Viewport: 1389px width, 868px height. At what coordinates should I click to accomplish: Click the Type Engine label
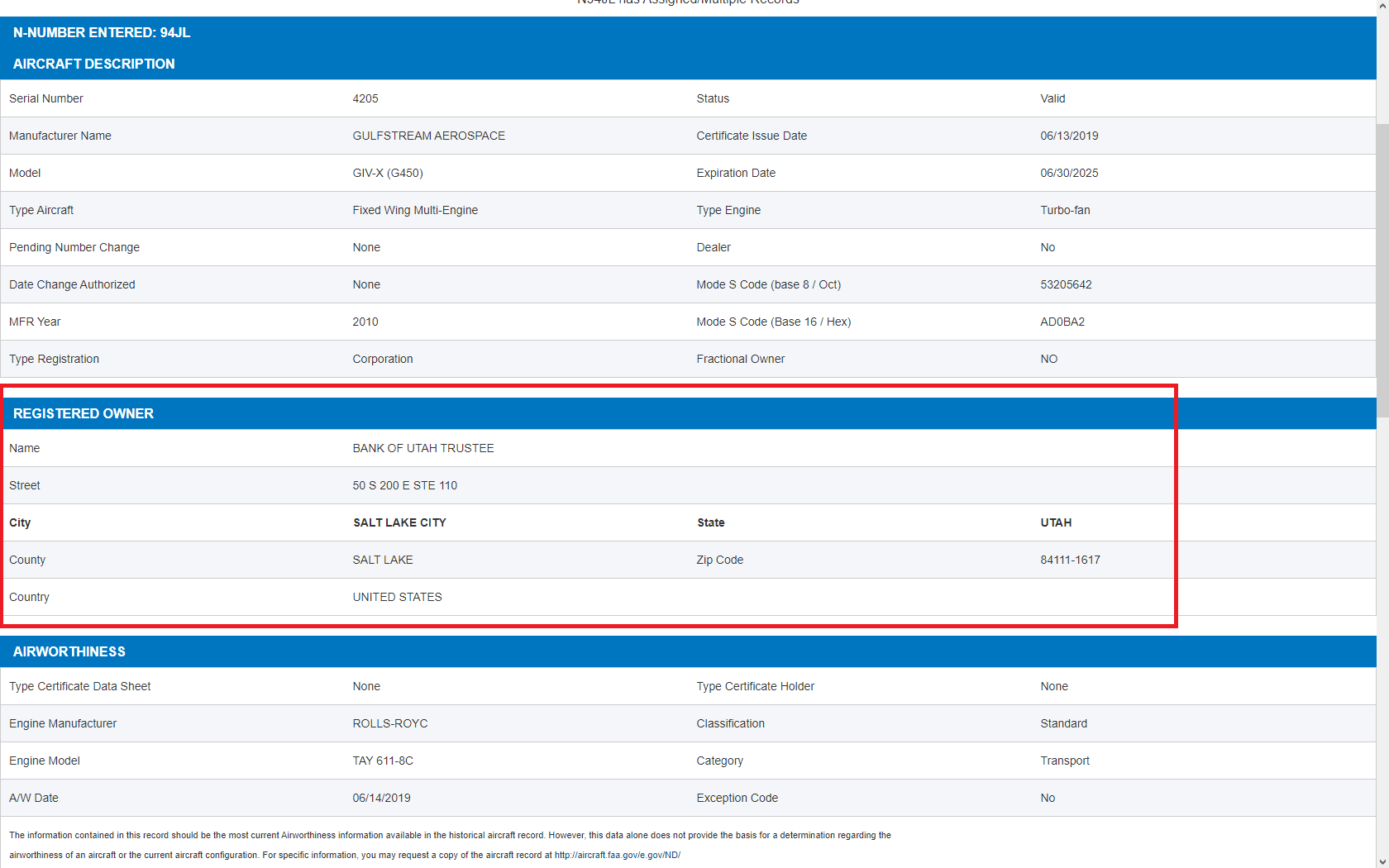(x=728, y=210)
